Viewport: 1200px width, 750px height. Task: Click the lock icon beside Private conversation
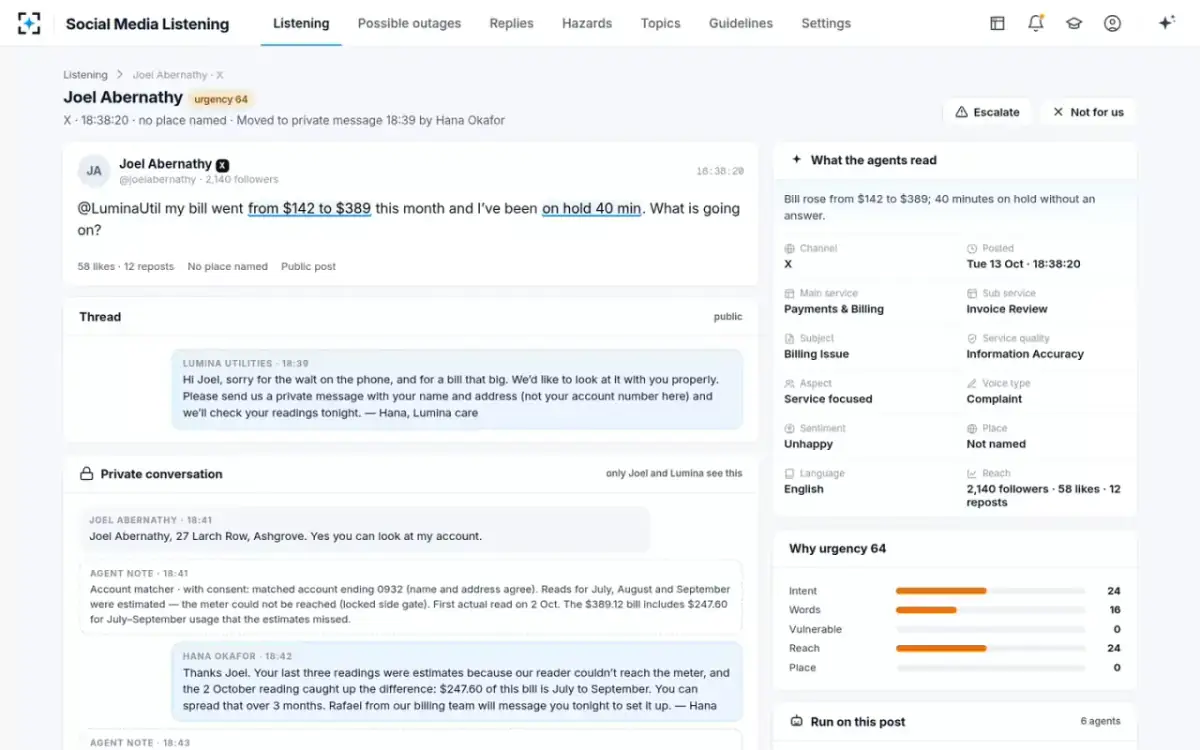pyautogui.click(x=87, y=474)
